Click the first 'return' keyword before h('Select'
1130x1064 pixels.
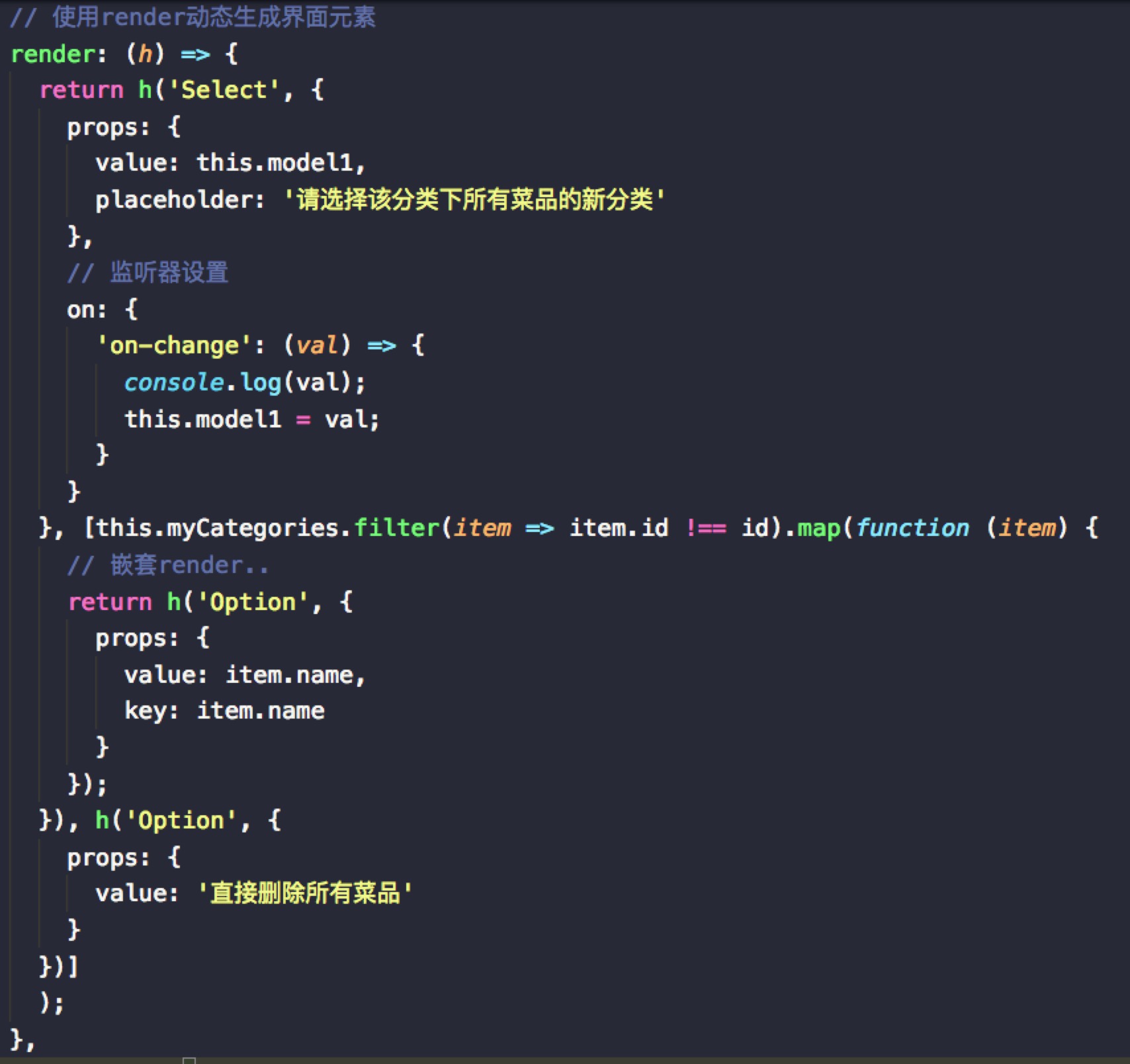[81, 90]
